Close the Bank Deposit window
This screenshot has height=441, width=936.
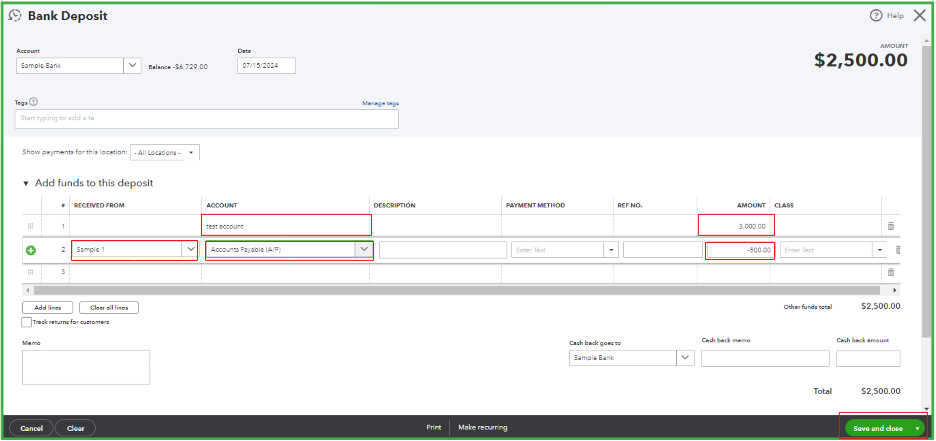(919, 16)
